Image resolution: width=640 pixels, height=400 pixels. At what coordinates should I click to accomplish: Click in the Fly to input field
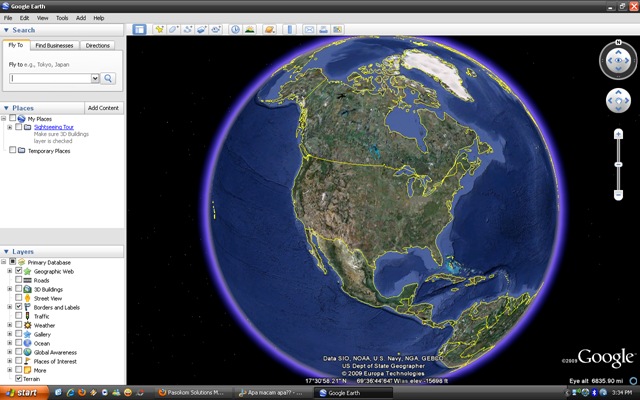pyautogui.click(x=51, y=78)
